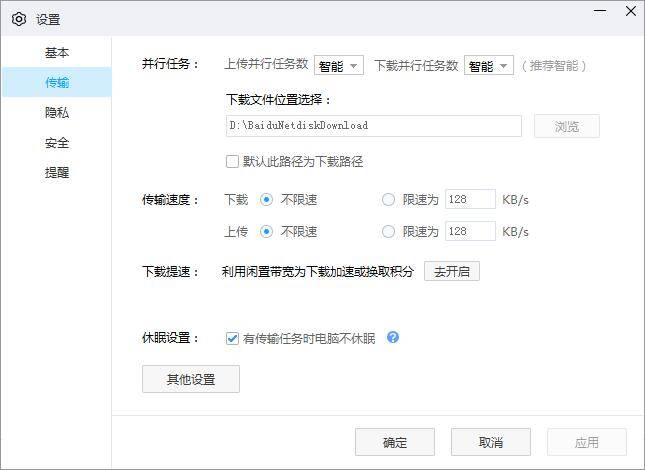Open 上传并行任务数 dropdown

(339, 66)
